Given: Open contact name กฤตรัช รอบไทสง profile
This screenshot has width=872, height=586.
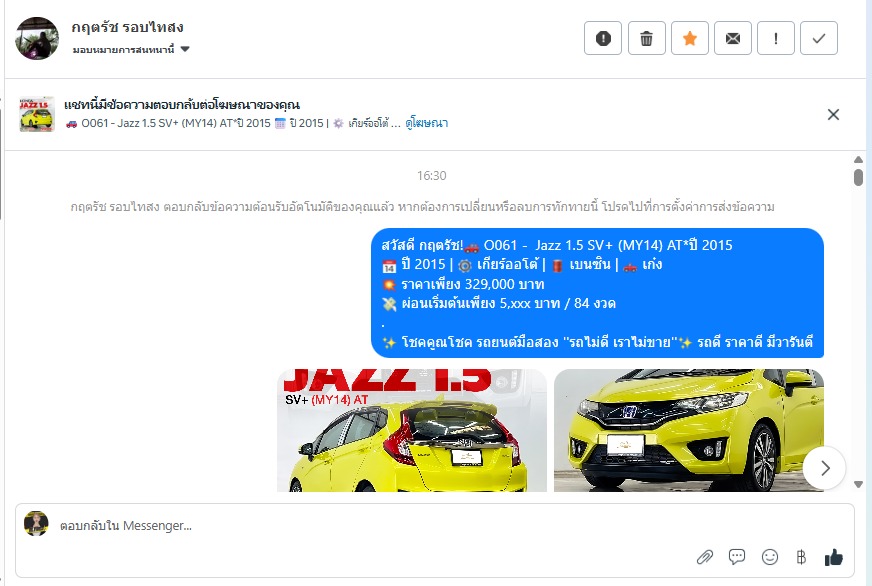Looking at the screenshot, I should (x=127, y=27).
